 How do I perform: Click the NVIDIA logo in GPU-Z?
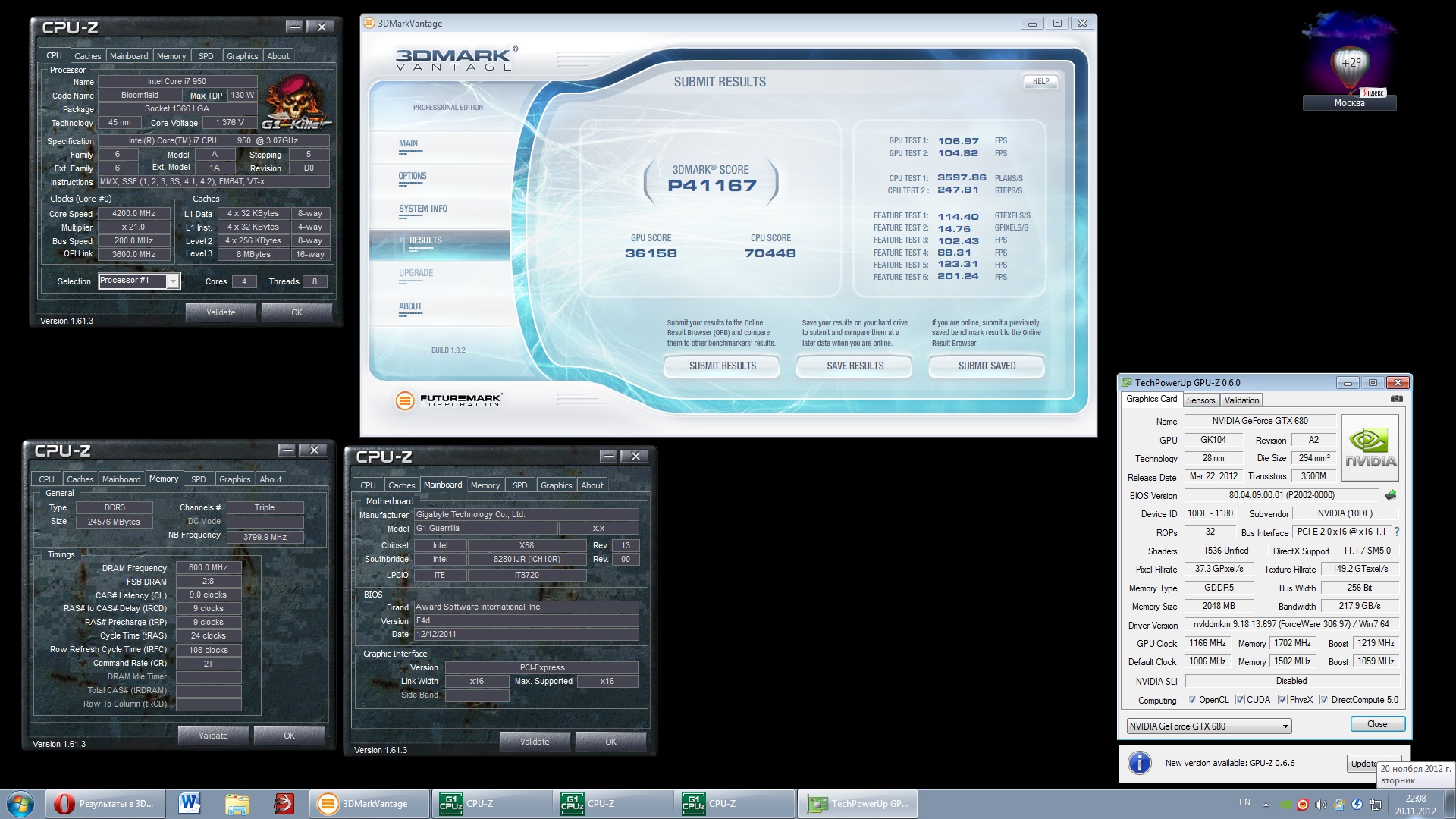pyautogui.click(x=1370, y=448)
